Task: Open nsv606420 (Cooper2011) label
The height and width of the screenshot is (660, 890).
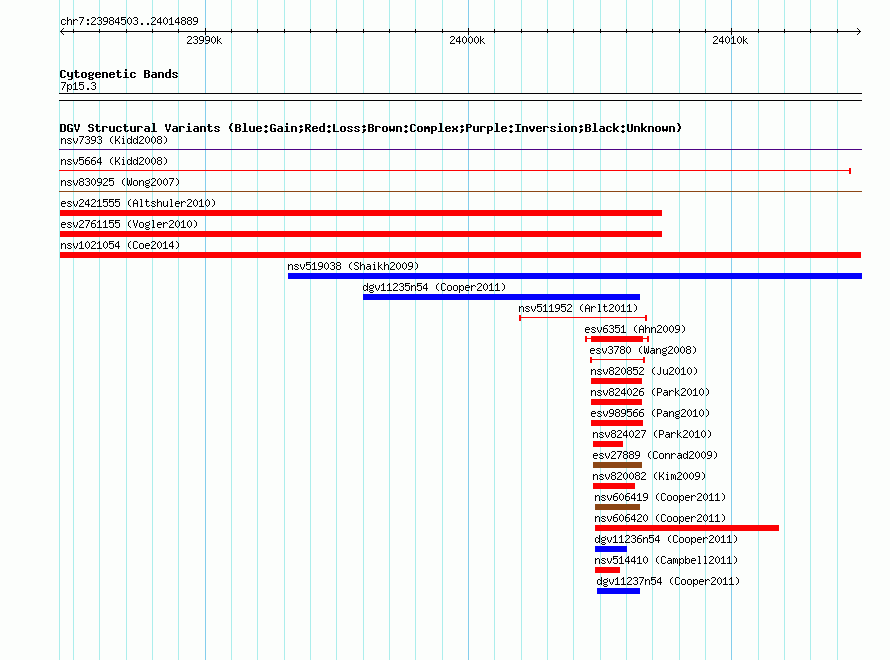Action: click(x=660, y=518)
